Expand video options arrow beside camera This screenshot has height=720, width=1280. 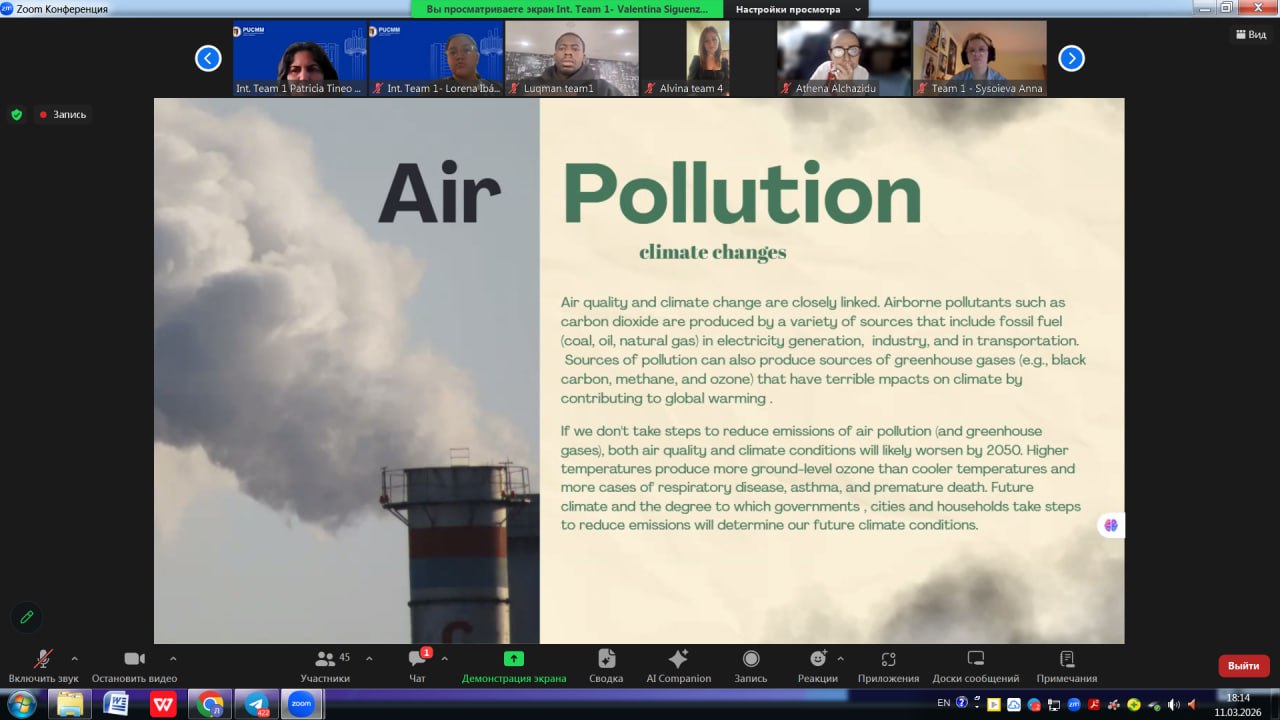tap(173, 659)
